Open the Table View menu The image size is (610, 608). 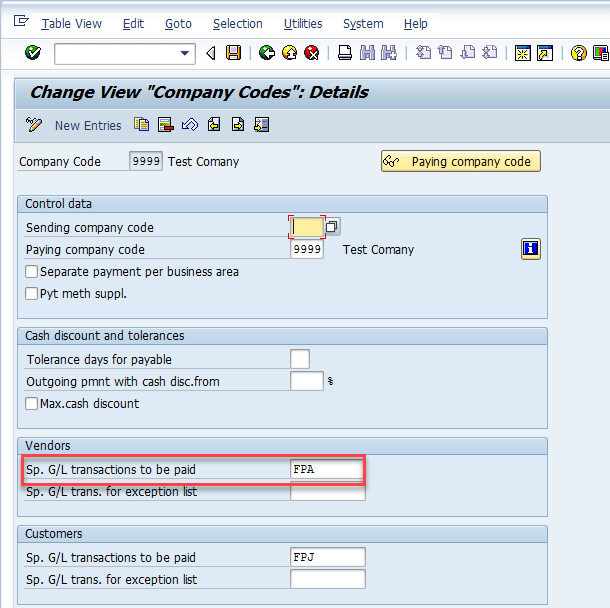72,24
